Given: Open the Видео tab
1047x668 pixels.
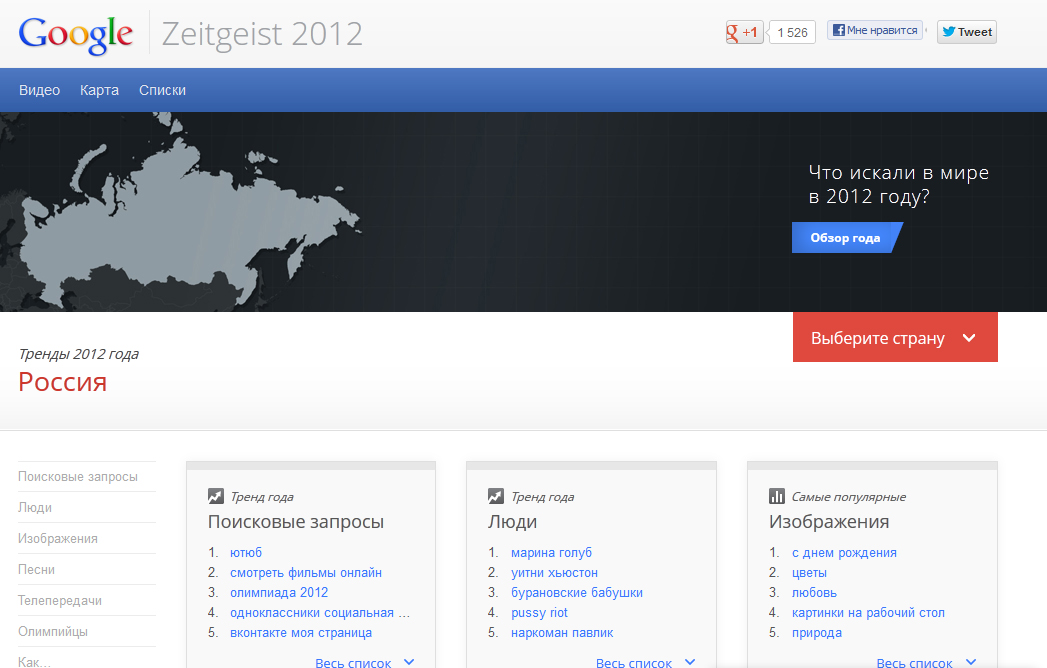Looking at the screenshot, I should (x=39, y=90).
